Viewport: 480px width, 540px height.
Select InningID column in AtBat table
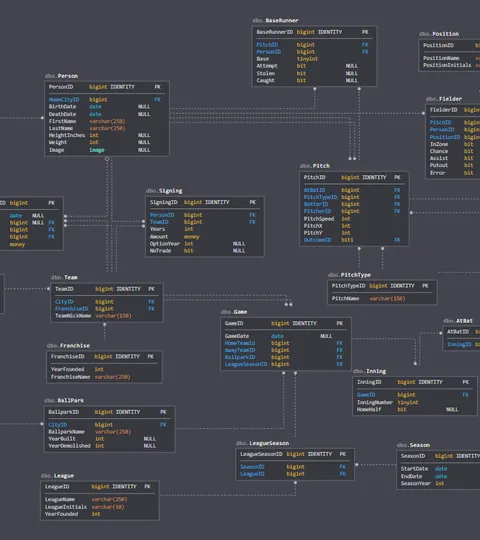[462, 344]
